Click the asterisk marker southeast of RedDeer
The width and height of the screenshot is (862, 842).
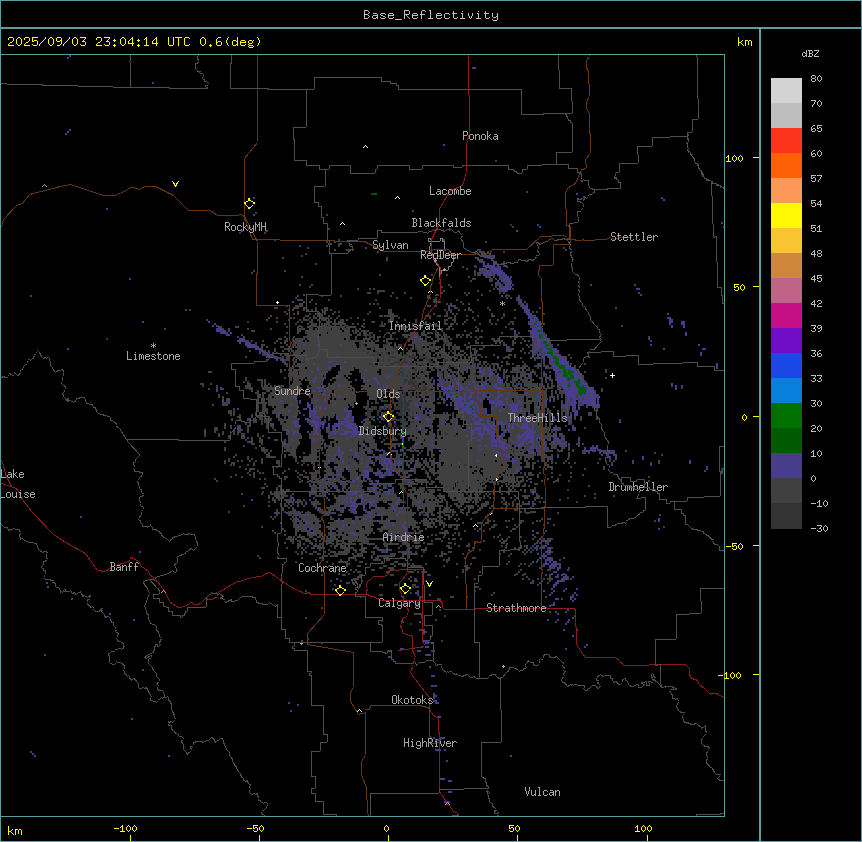[502, 303]
